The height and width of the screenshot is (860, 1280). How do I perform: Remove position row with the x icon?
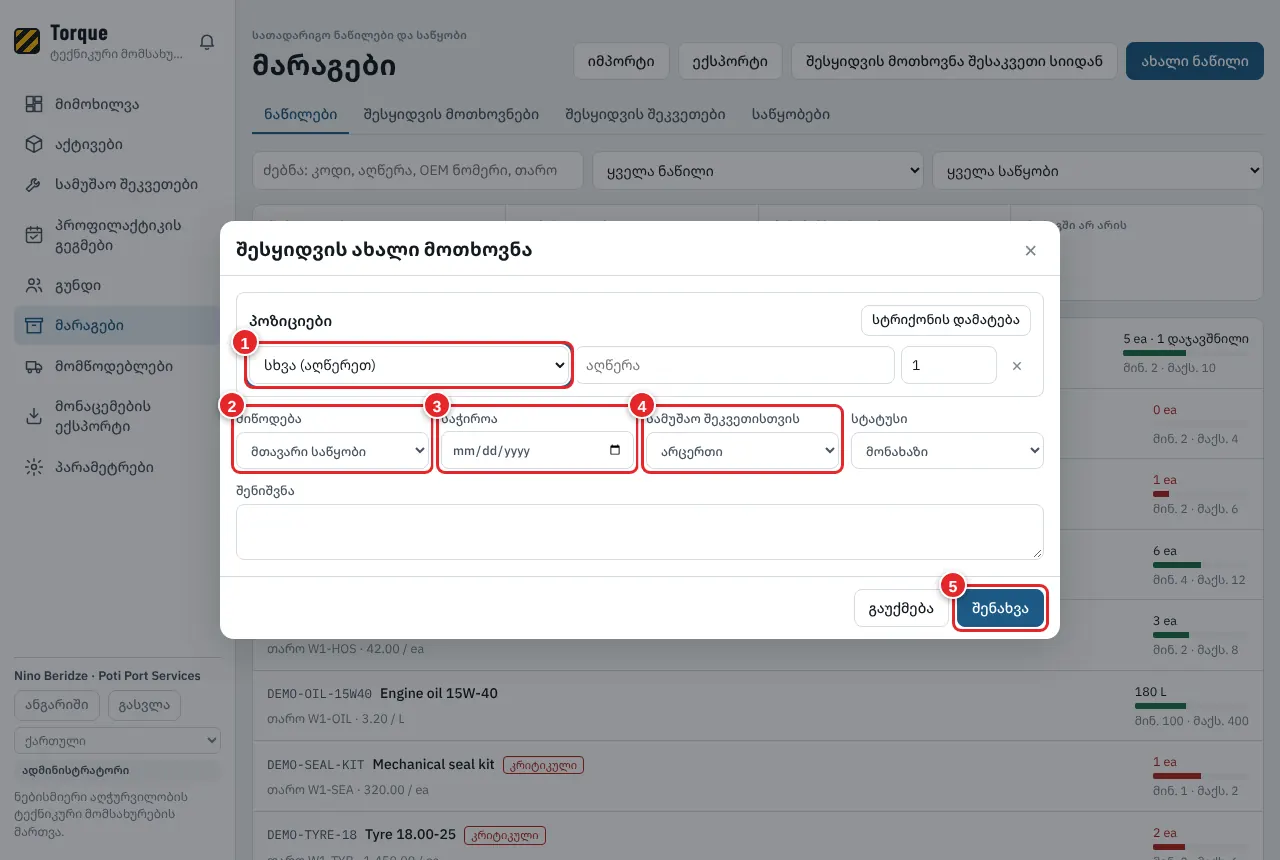click(x=1017, y=366)
